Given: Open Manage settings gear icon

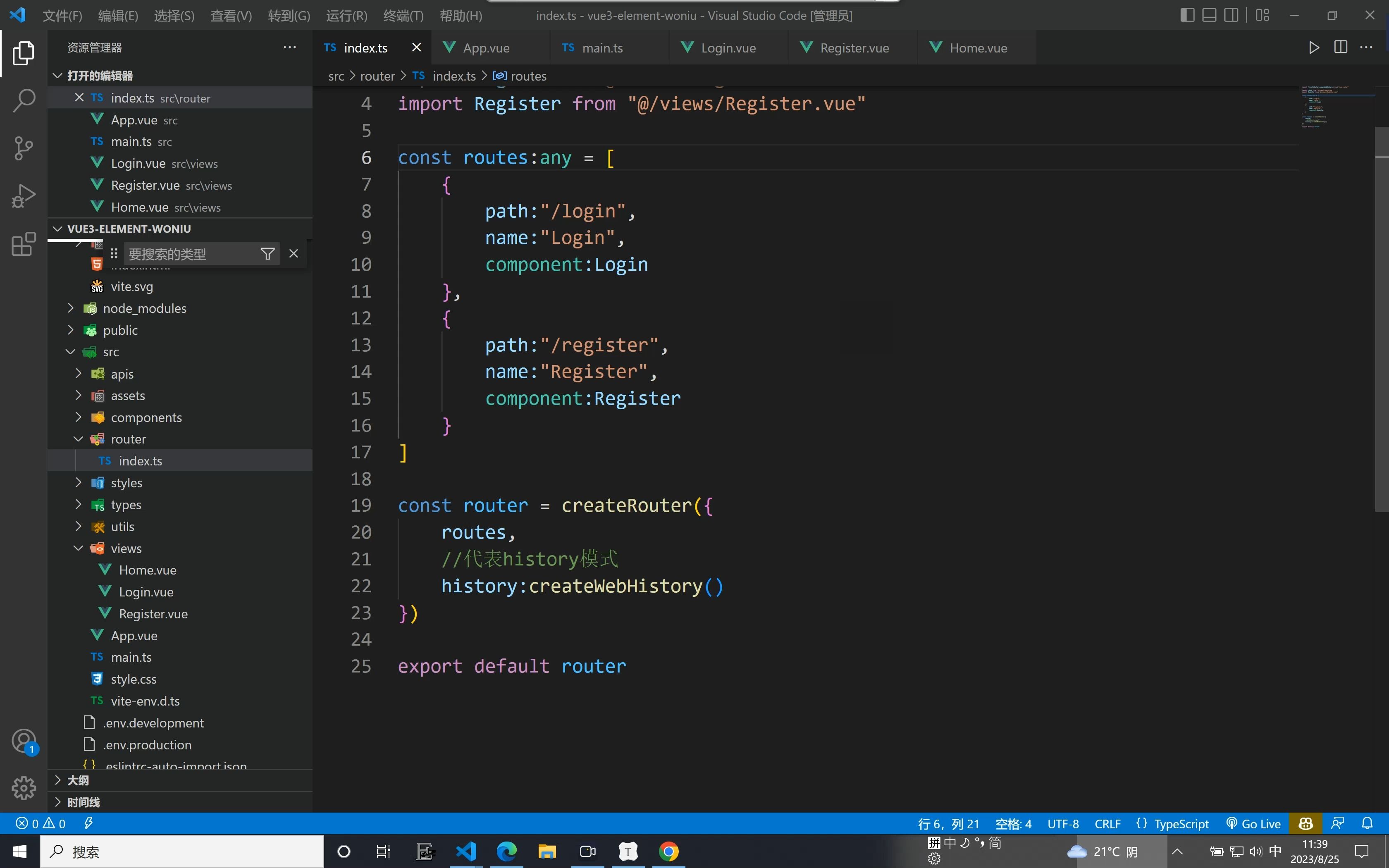Looking at the screenshot, I should [24, 788].
